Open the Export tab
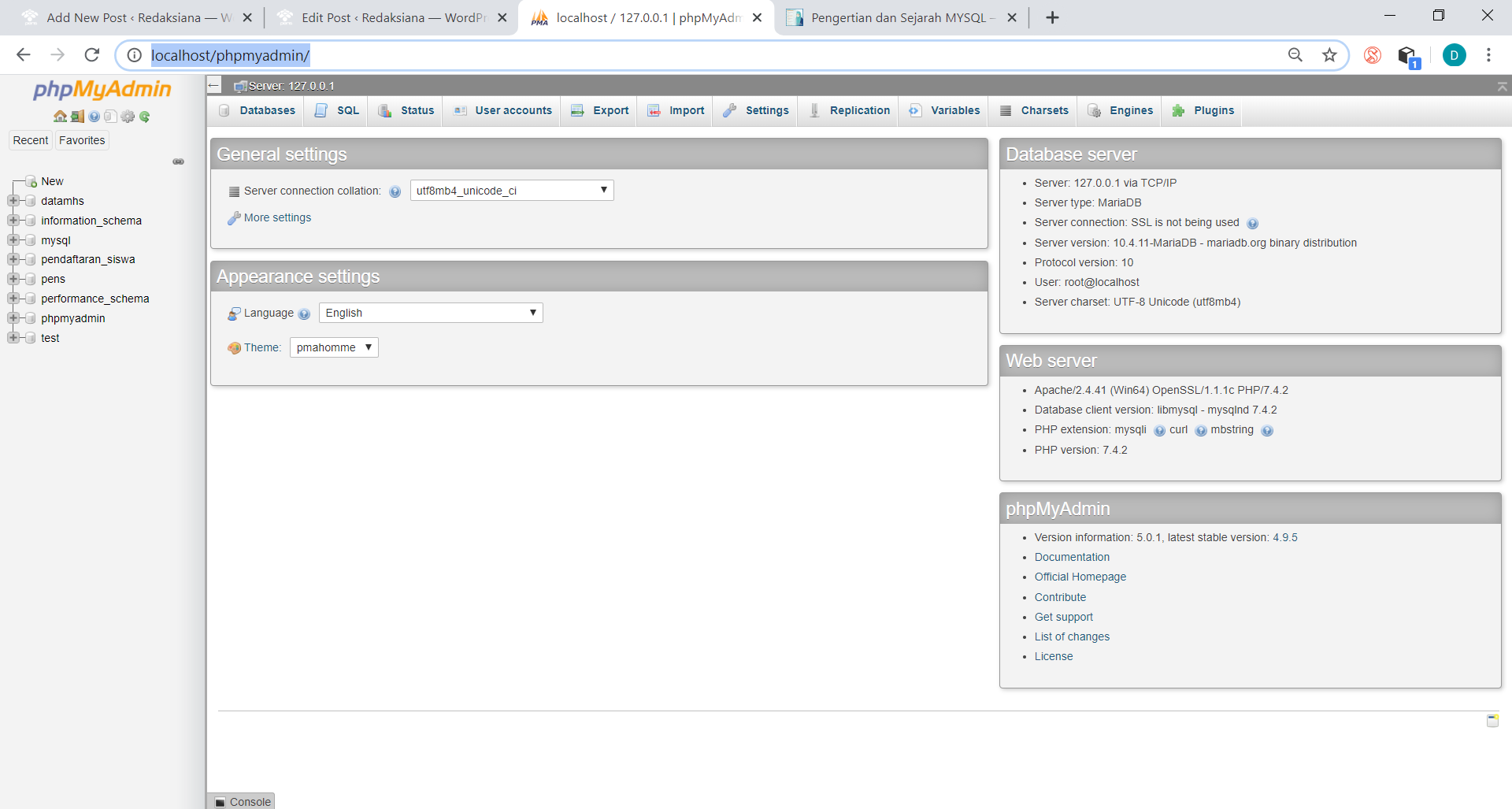 tap(600, 110)
